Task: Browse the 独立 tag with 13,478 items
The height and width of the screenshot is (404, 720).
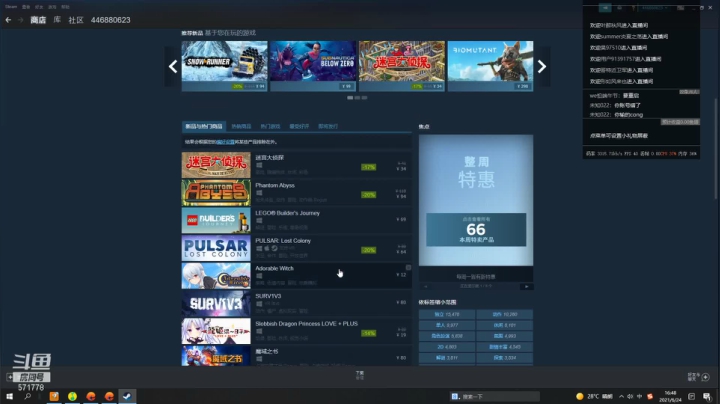Action: coord(447,314)
